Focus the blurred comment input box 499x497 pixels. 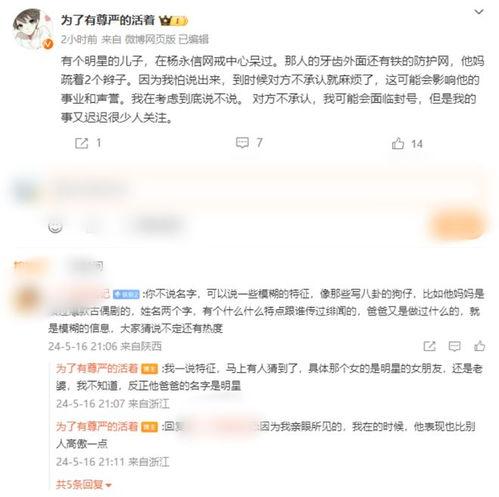click(267, 188)
